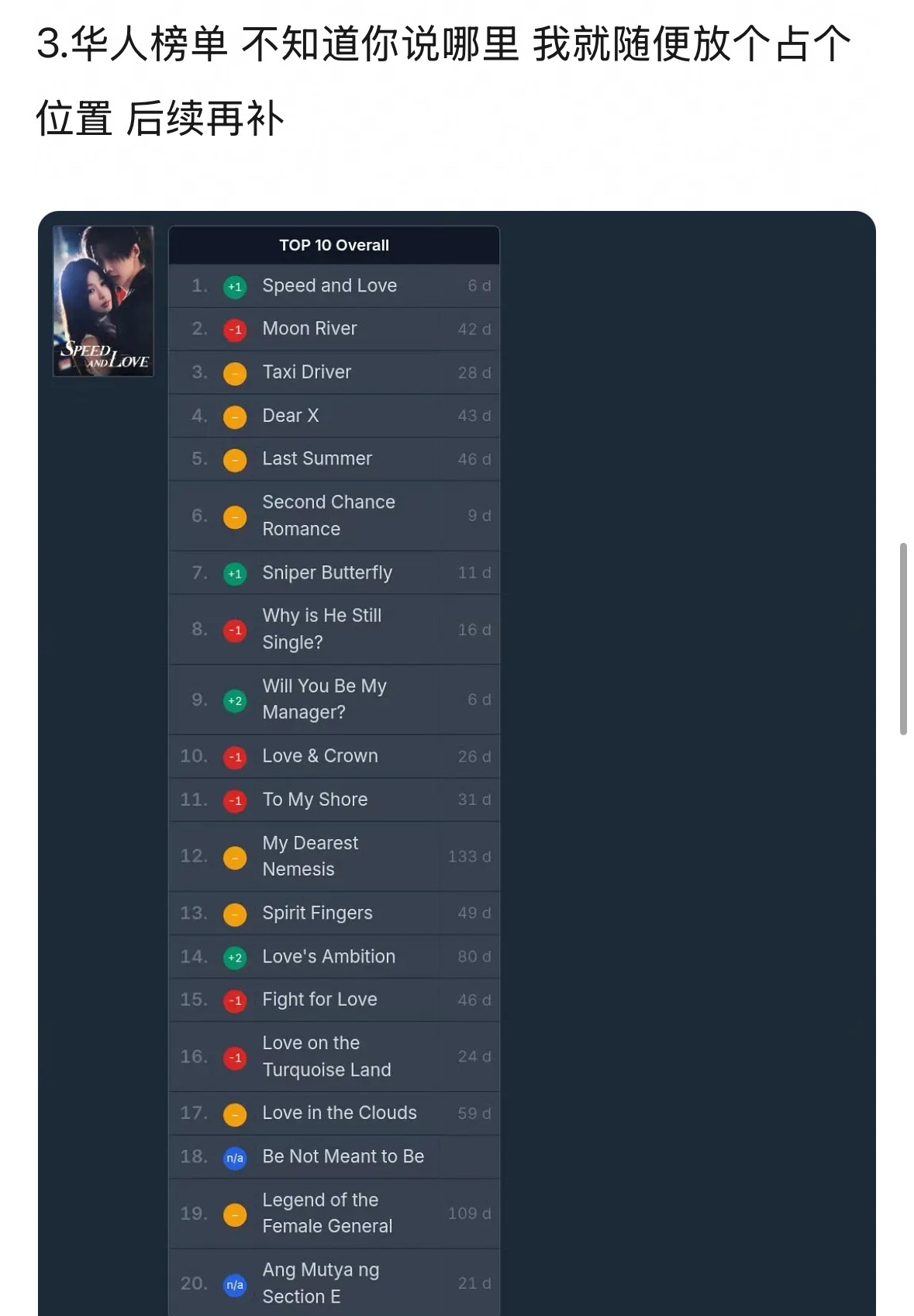Screen dimensions: 914x1316
Task: Click the red -1 badge beside Moon River
Action: (x=235, y=330)
